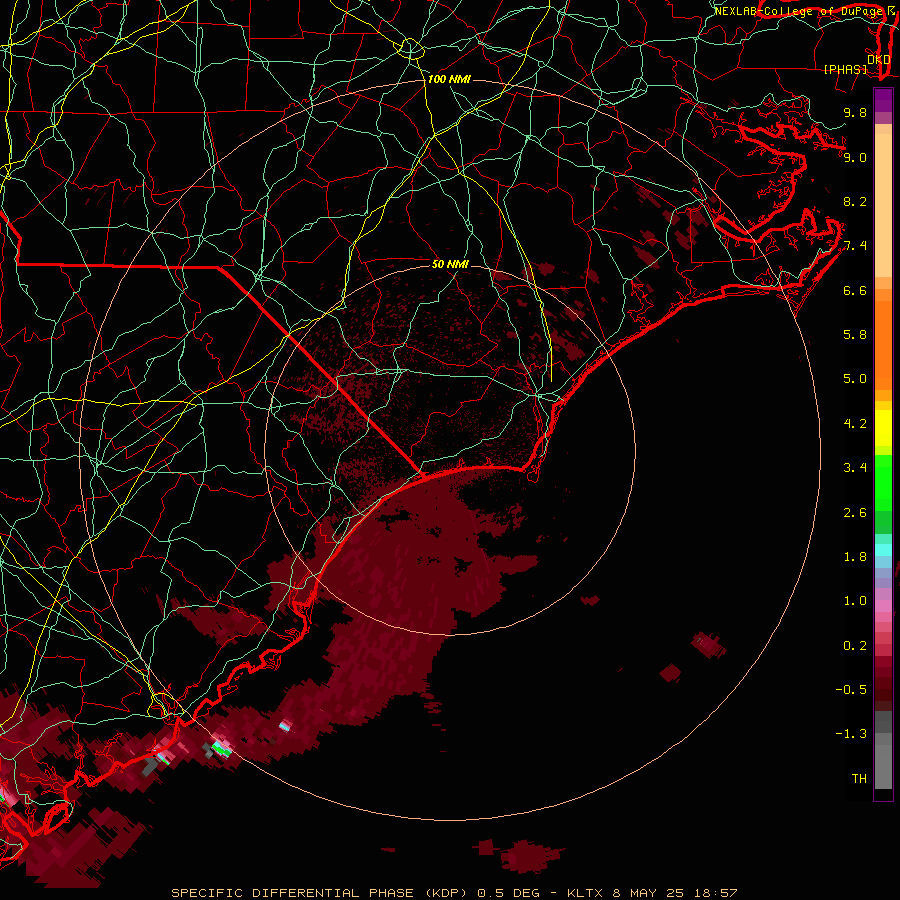Select the 4.2 scale value

click(855, 424)
